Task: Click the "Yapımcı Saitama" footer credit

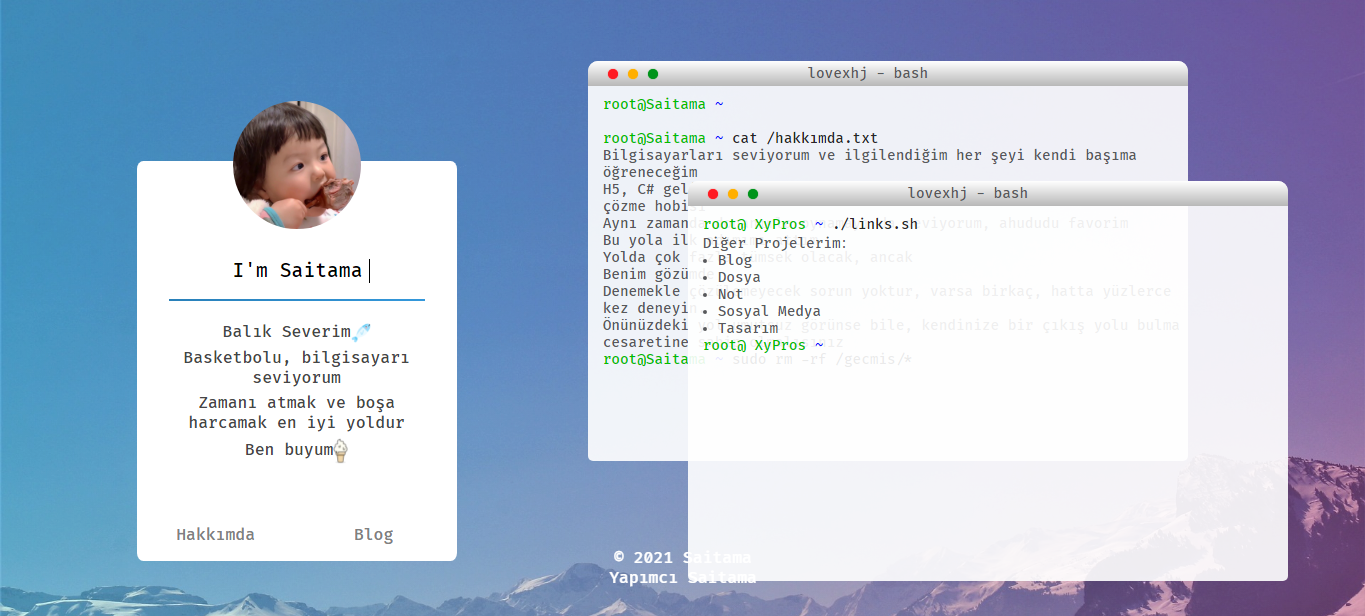Action: coord(682,577)
